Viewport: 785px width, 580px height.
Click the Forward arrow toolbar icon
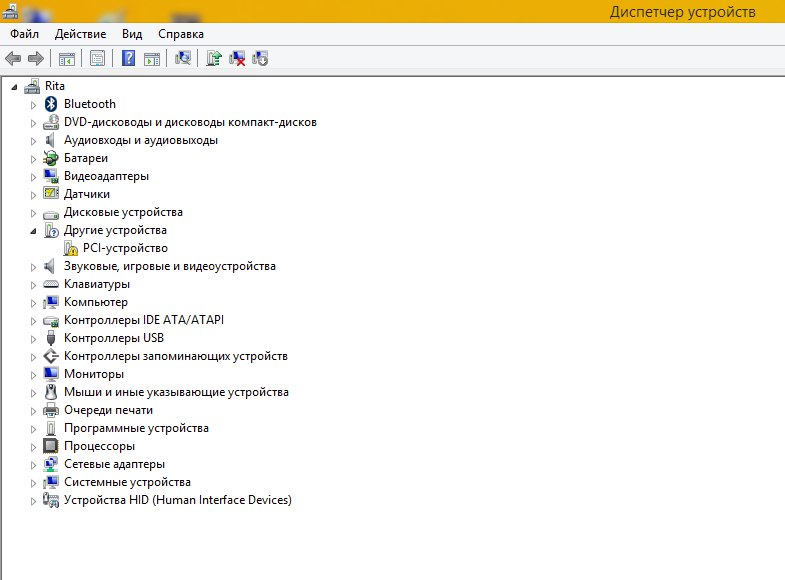point(36,59)
